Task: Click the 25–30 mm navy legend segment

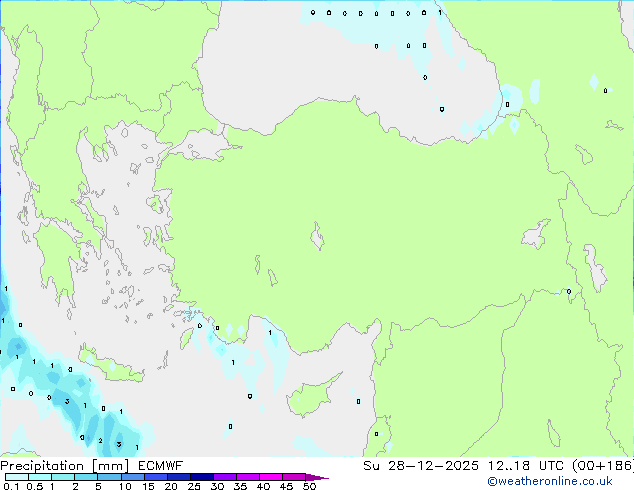Action: point(201,477)
